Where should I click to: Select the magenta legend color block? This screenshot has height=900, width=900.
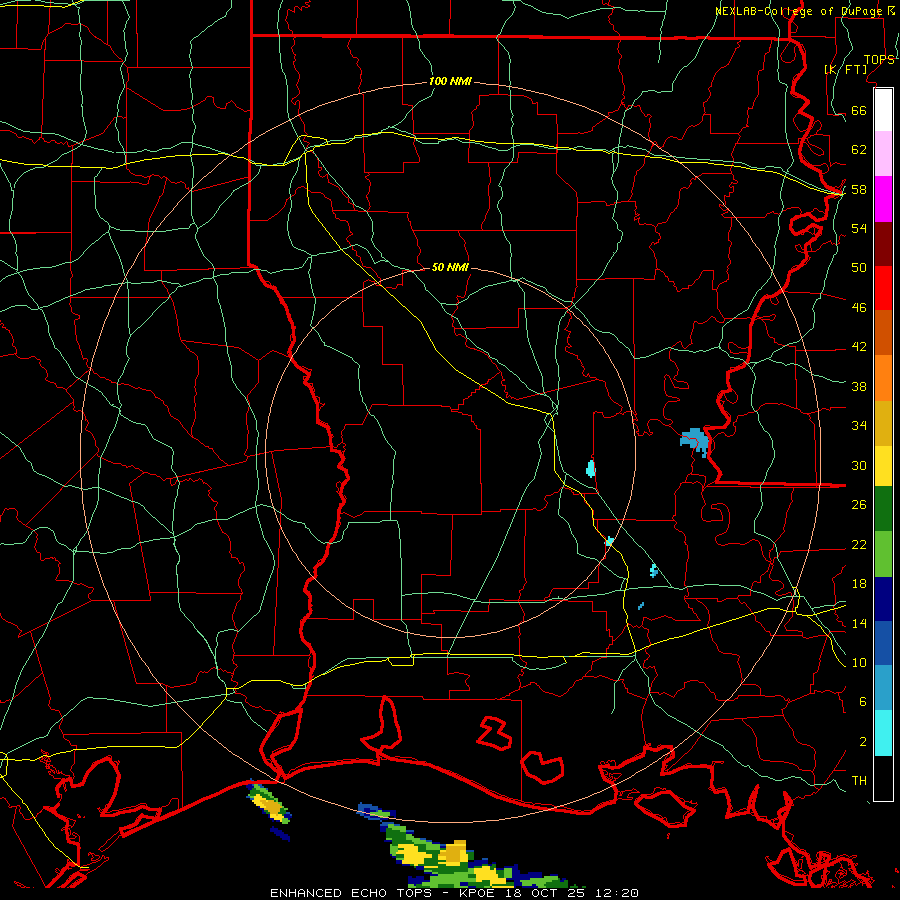point(883,199)
